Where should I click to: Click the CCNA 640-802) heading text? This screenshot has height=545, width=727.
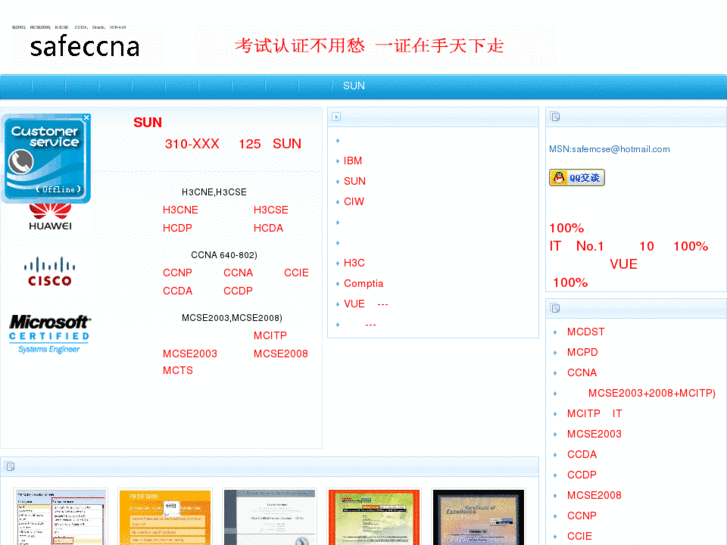pyautogui.click(x=224, y=255)
